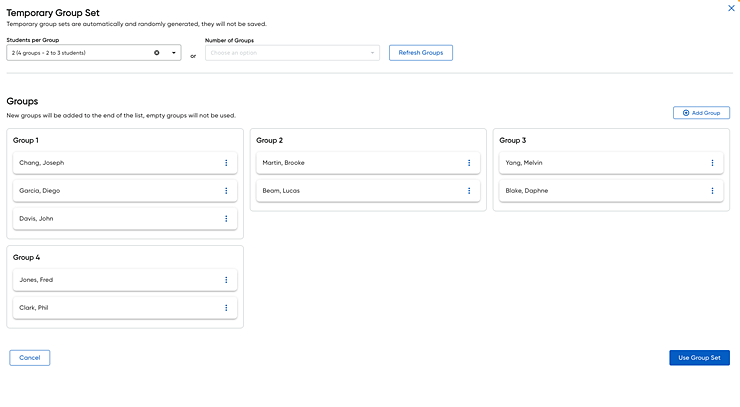
Task: Open options menu for Clark, Phil
Action: pos(226,308)
